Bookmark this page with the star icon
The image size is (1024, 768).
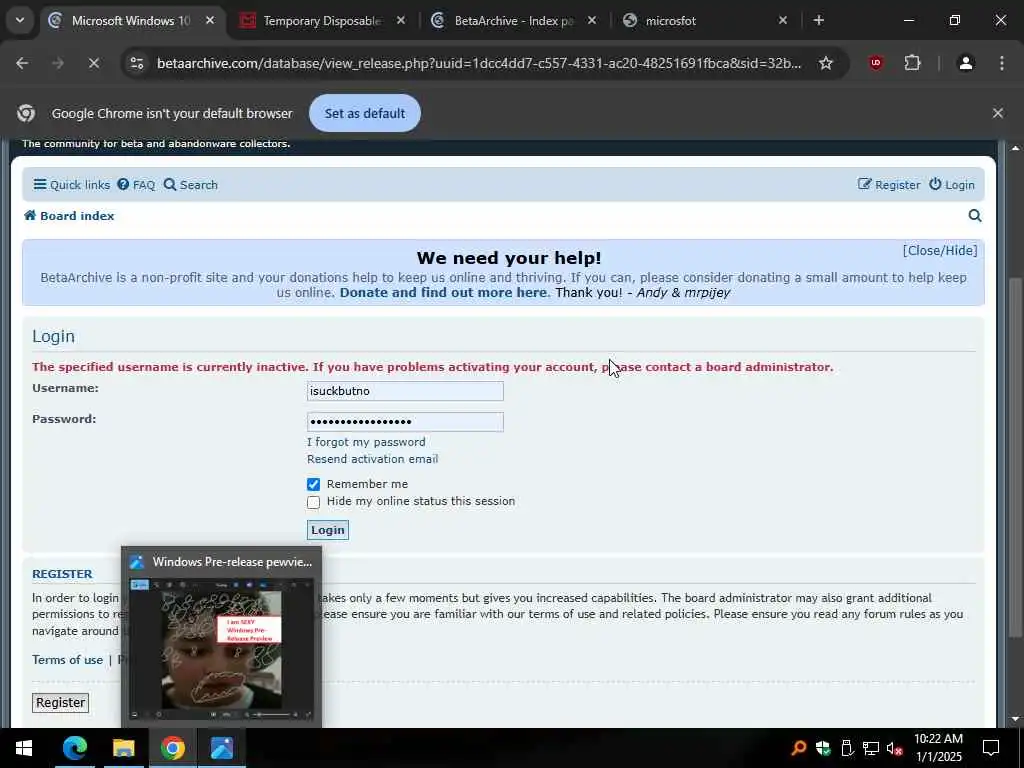click(826, 63)
